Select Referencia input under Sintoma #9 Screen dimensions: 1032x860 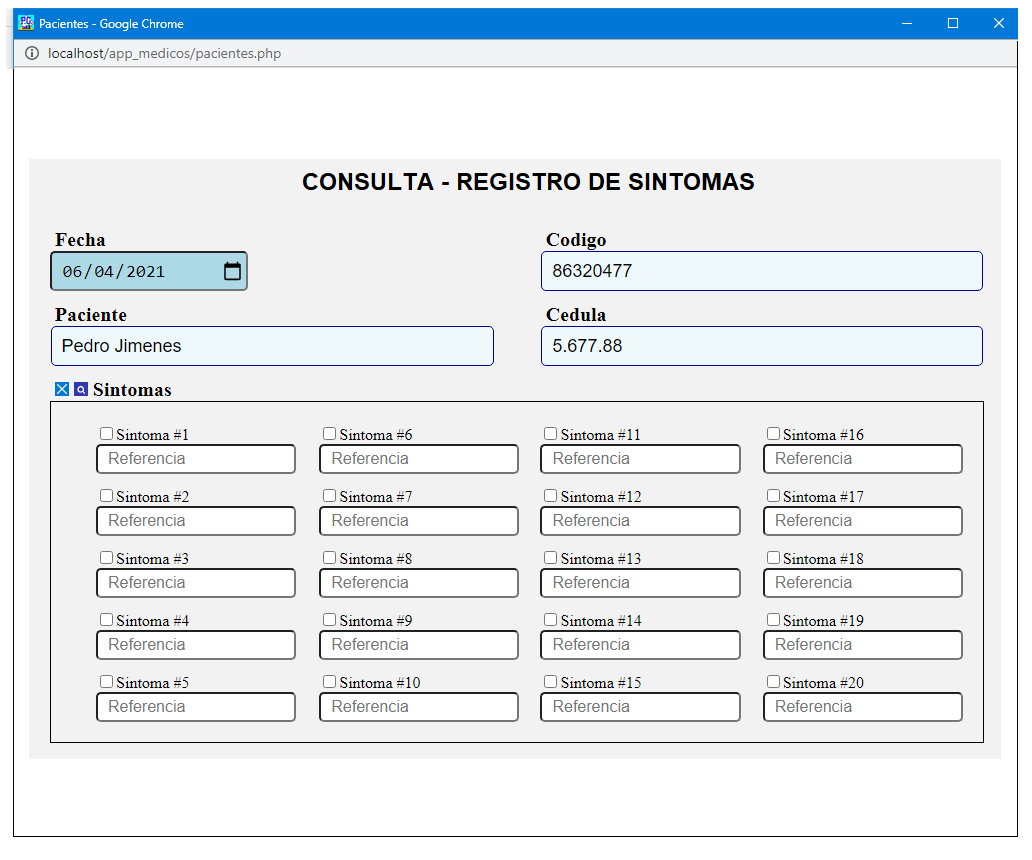[419, 644]
